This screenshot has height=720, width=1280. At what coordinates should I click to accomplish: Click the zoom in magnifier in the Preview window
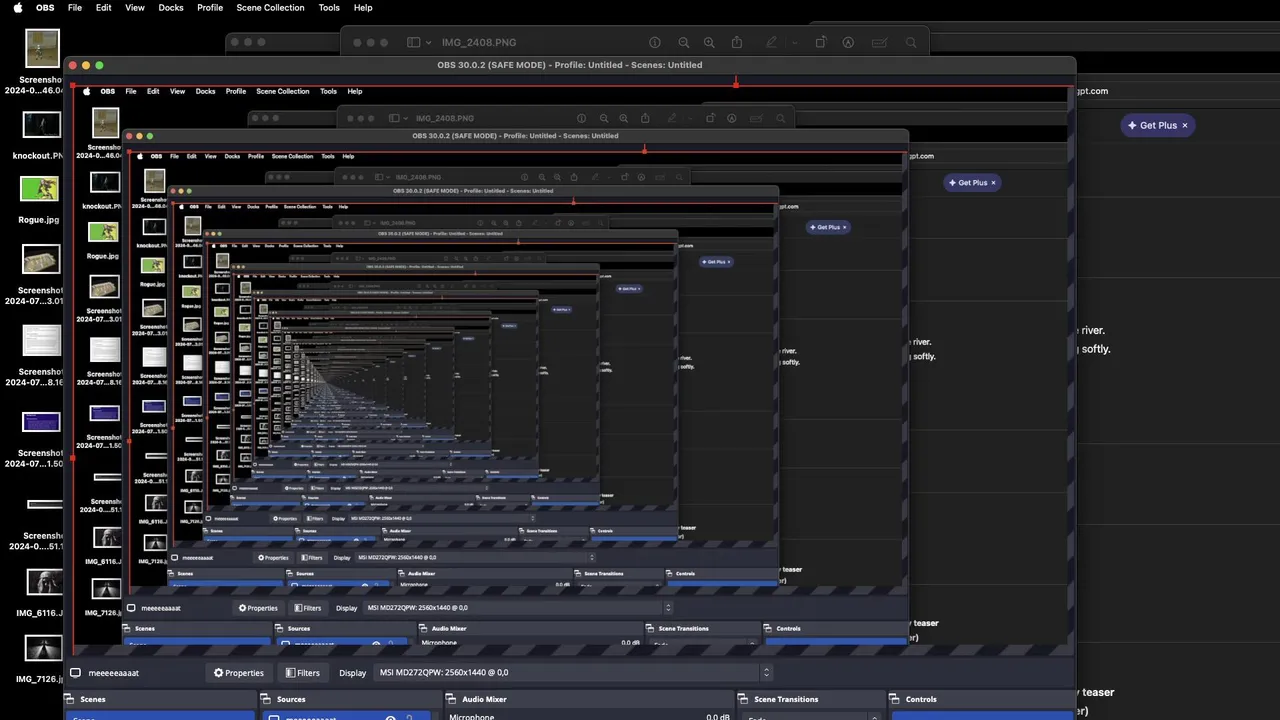tap(709, 43)
